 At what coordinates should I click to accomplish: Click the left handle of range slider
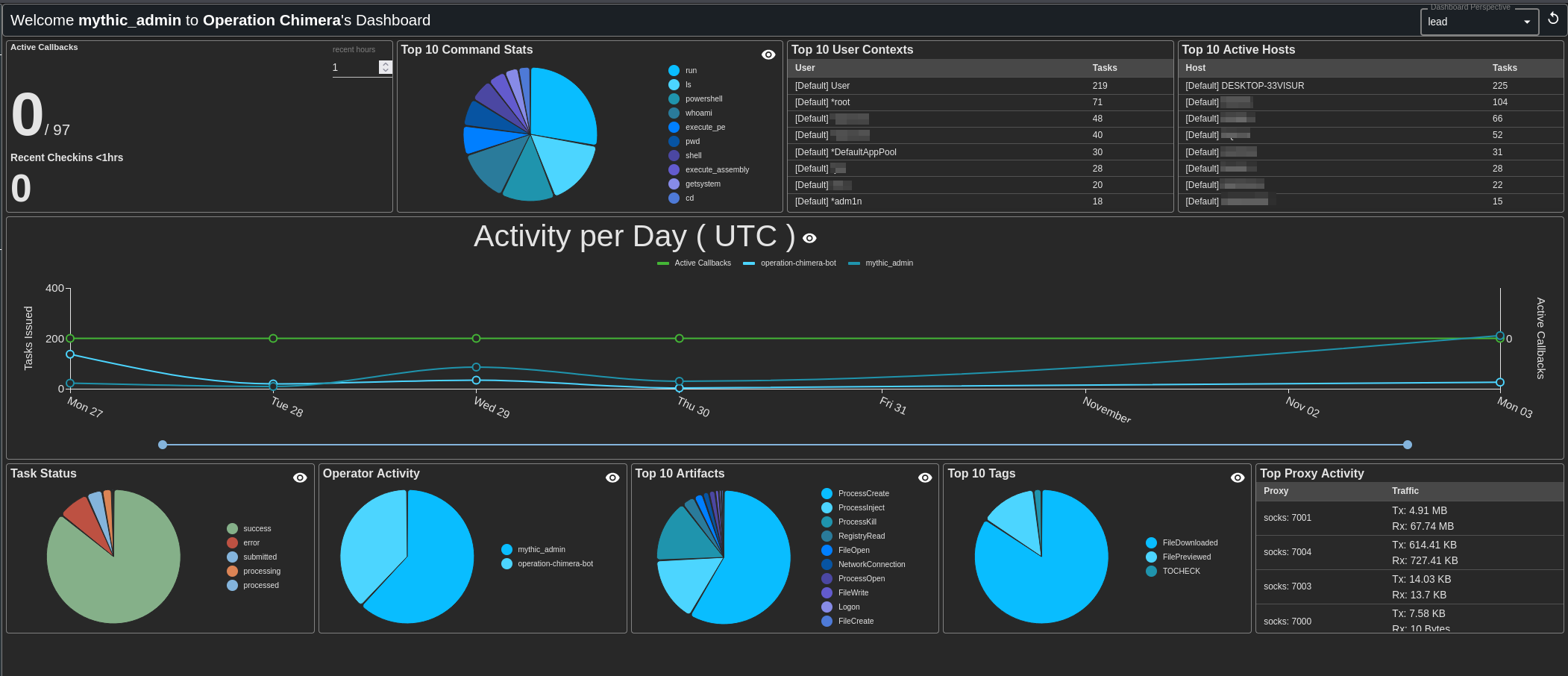point(163,445)
